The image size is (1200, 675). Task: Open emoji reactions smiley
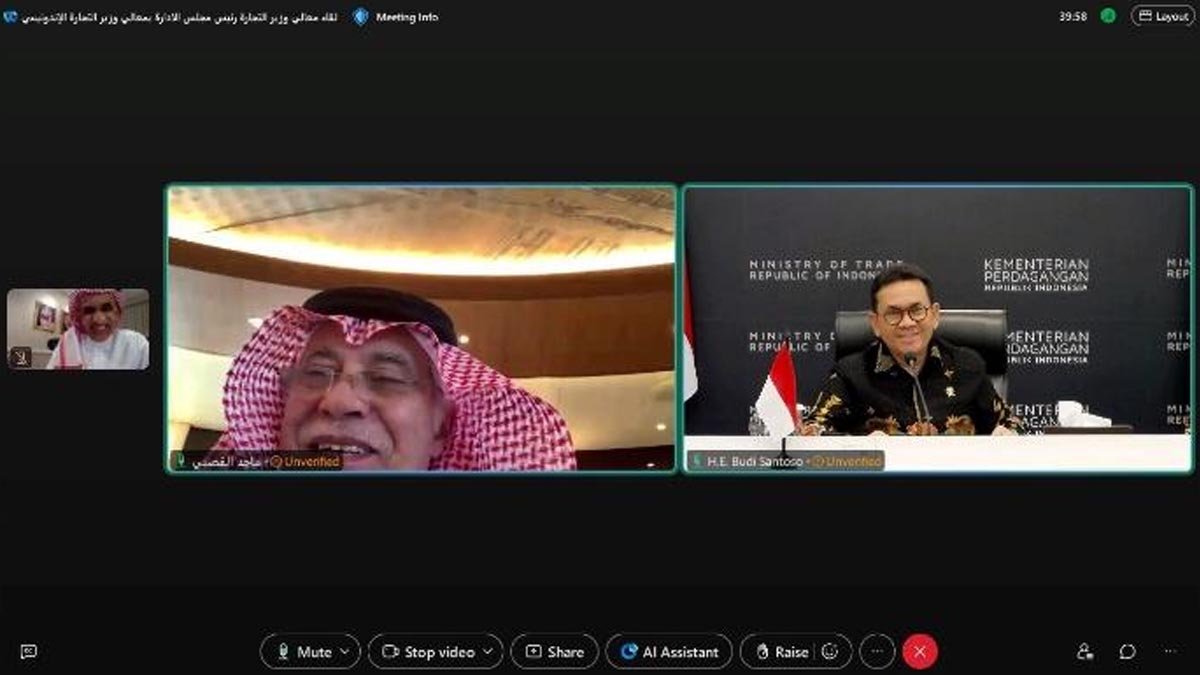830,652
